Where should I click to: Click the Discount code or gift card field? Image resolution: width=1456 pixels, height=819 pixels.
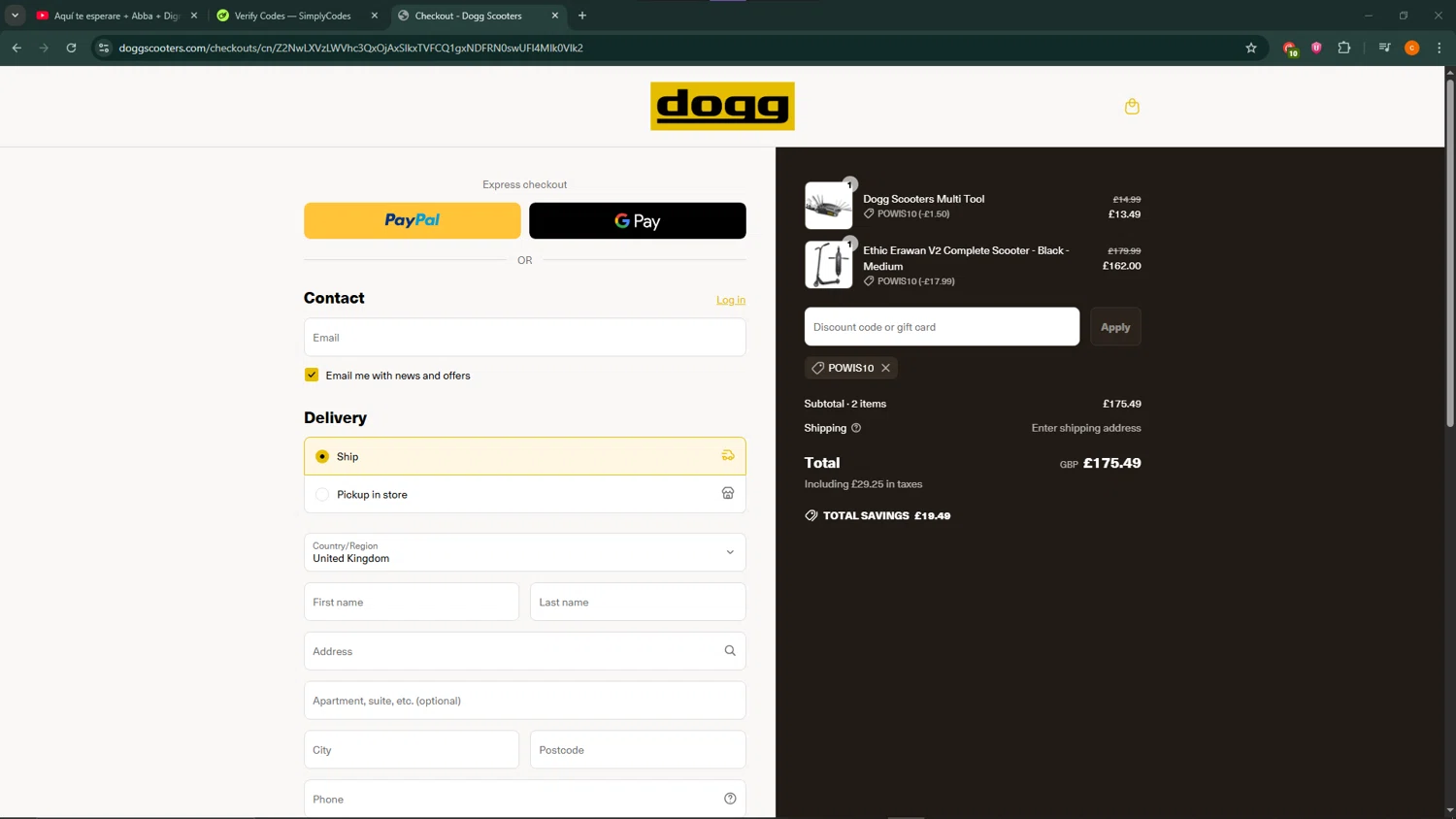pyautogui.click(x=942, y=327)
